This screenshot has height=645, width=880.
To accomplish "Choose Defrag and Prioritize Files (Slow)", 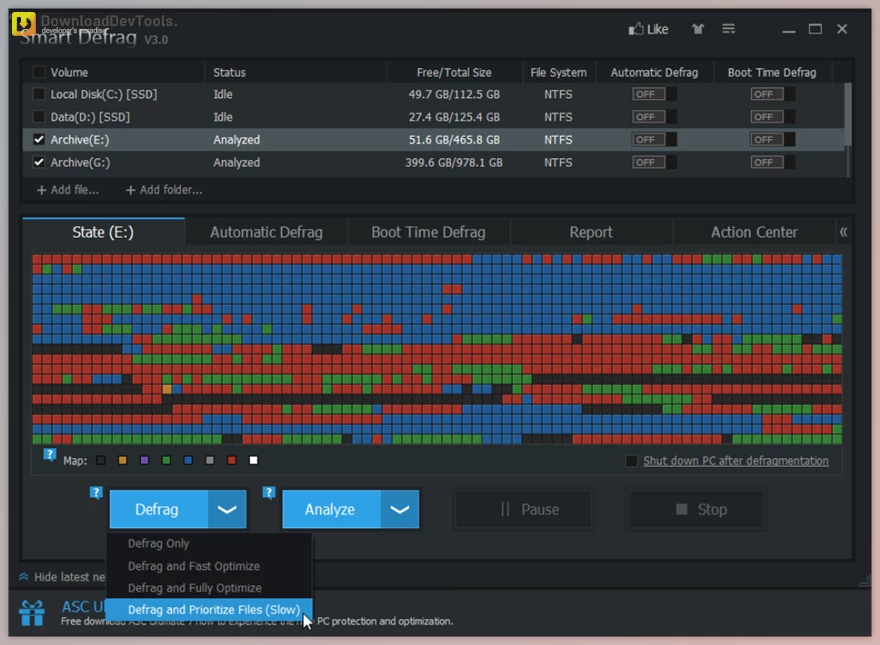I will coord(209,610).
